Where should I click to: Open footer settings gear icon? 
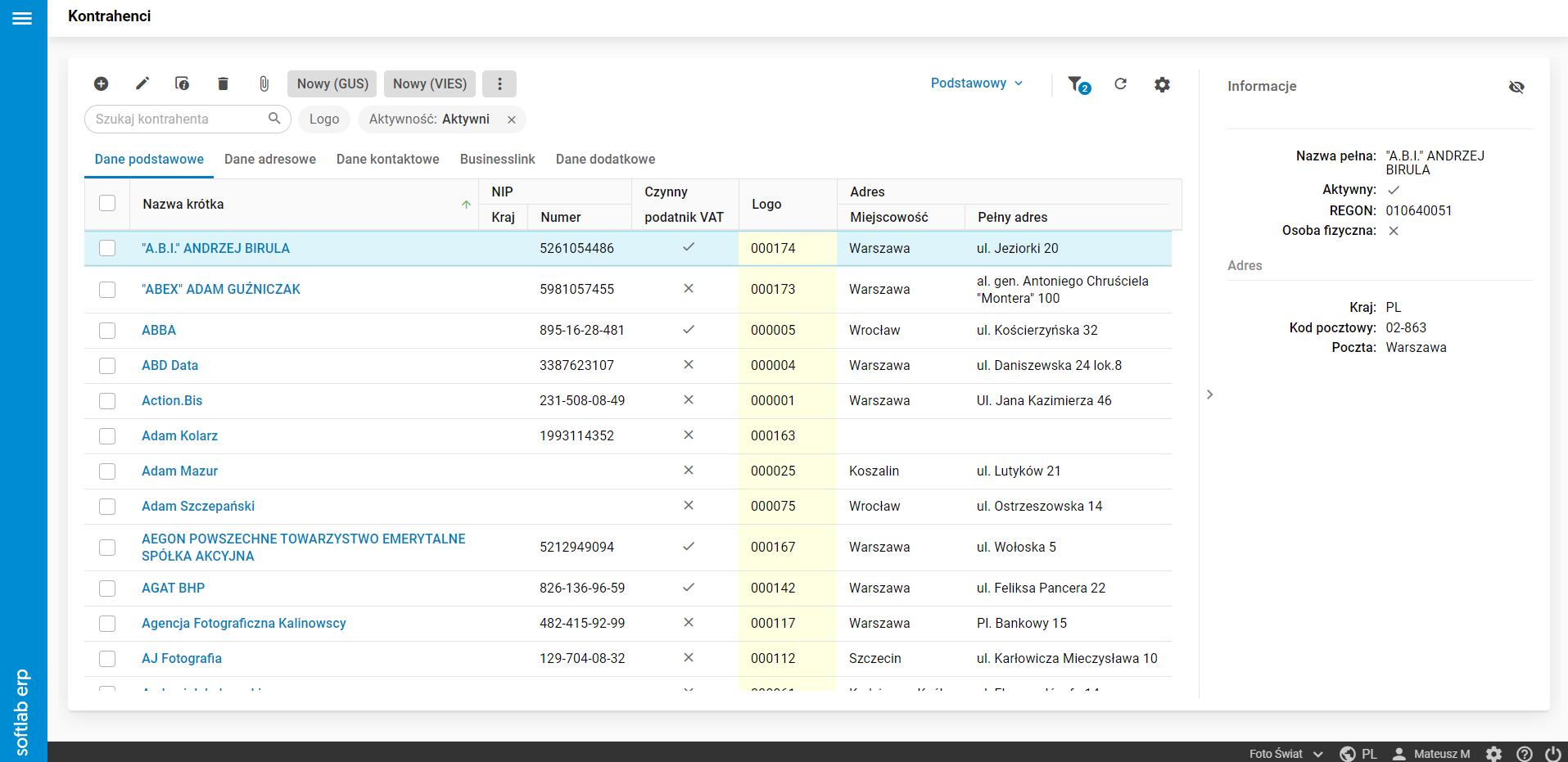[x=1494, y=754]
